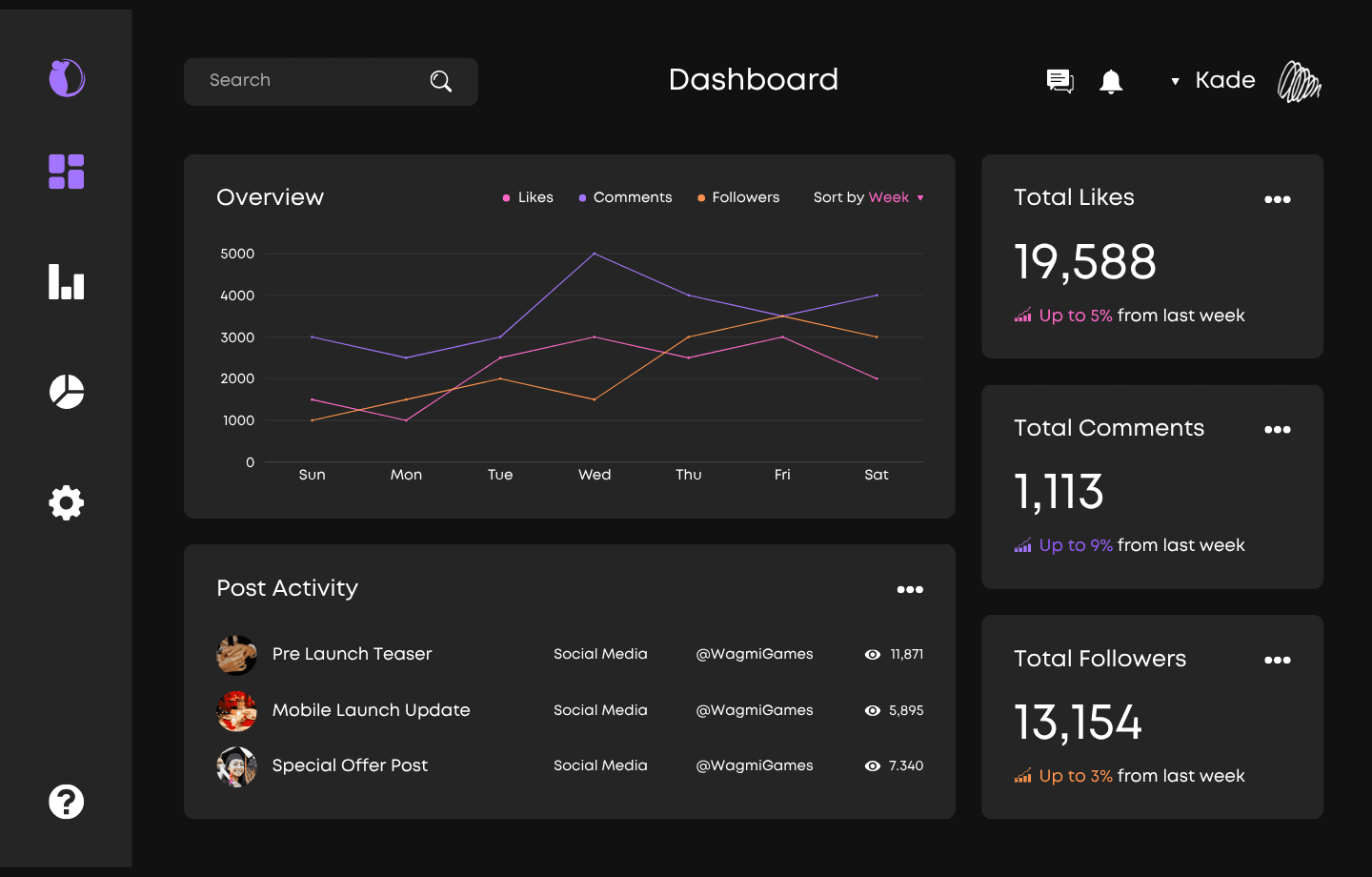This screenshot has height=877, width=1372.
Task: Open the Pre Launch Teaser post
Action: (x=352, y=654)
